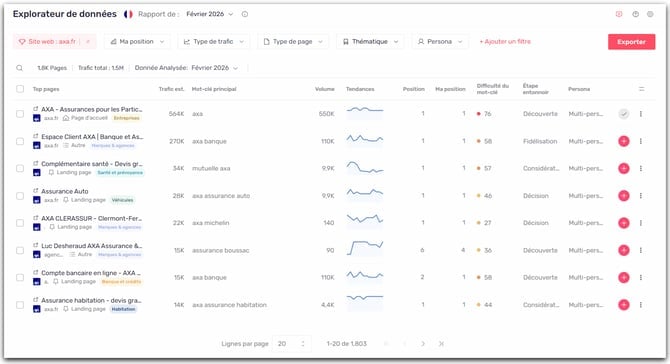Sort by the Position column header
Screen dimensions: 670x364
pyautogui.click(x=414, y=89)
